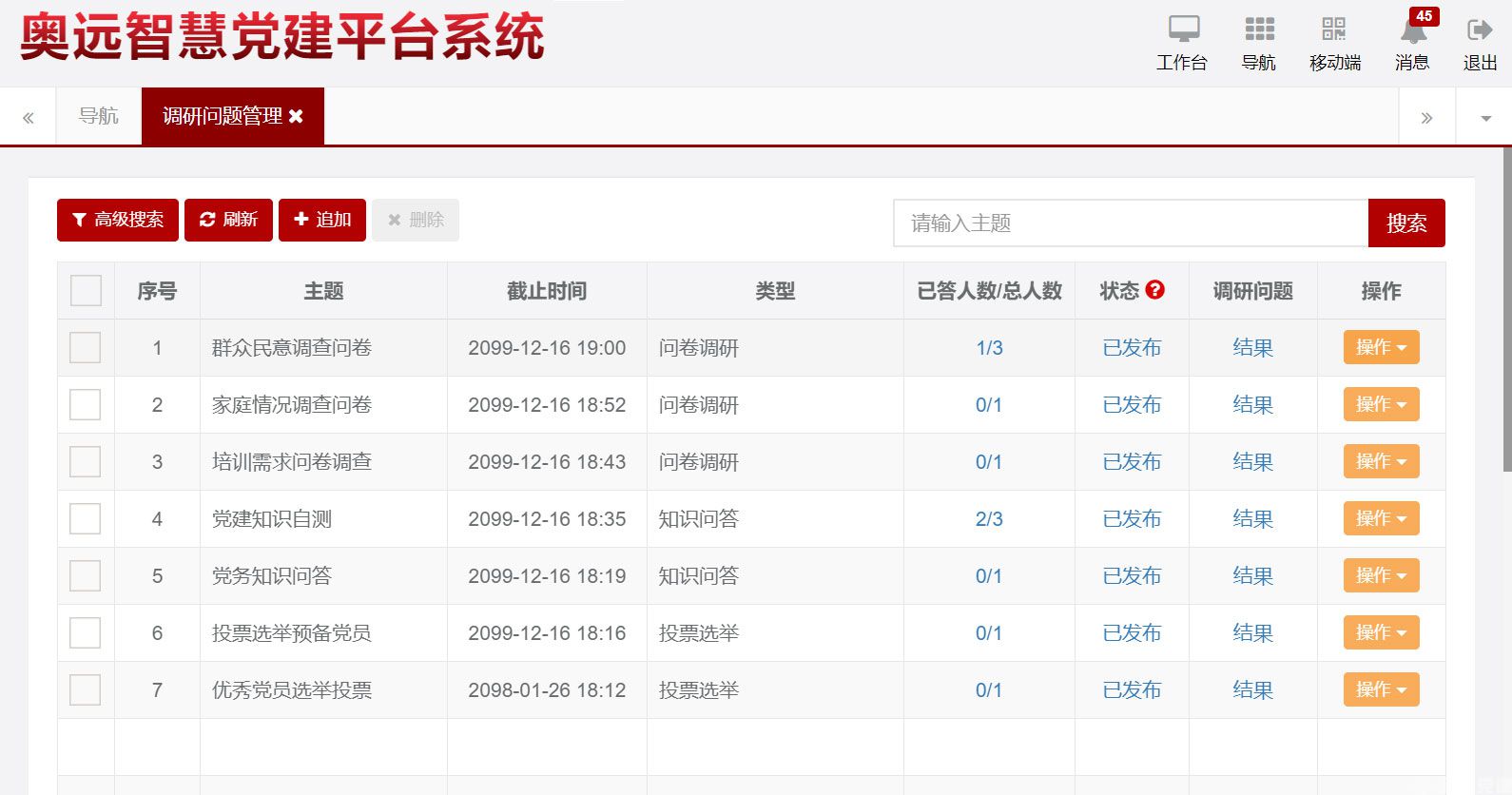Select the 党建知识自测 topic cell
This screenshot has width=1512, height=795.
pyautogui.click(x=323, y=518)
